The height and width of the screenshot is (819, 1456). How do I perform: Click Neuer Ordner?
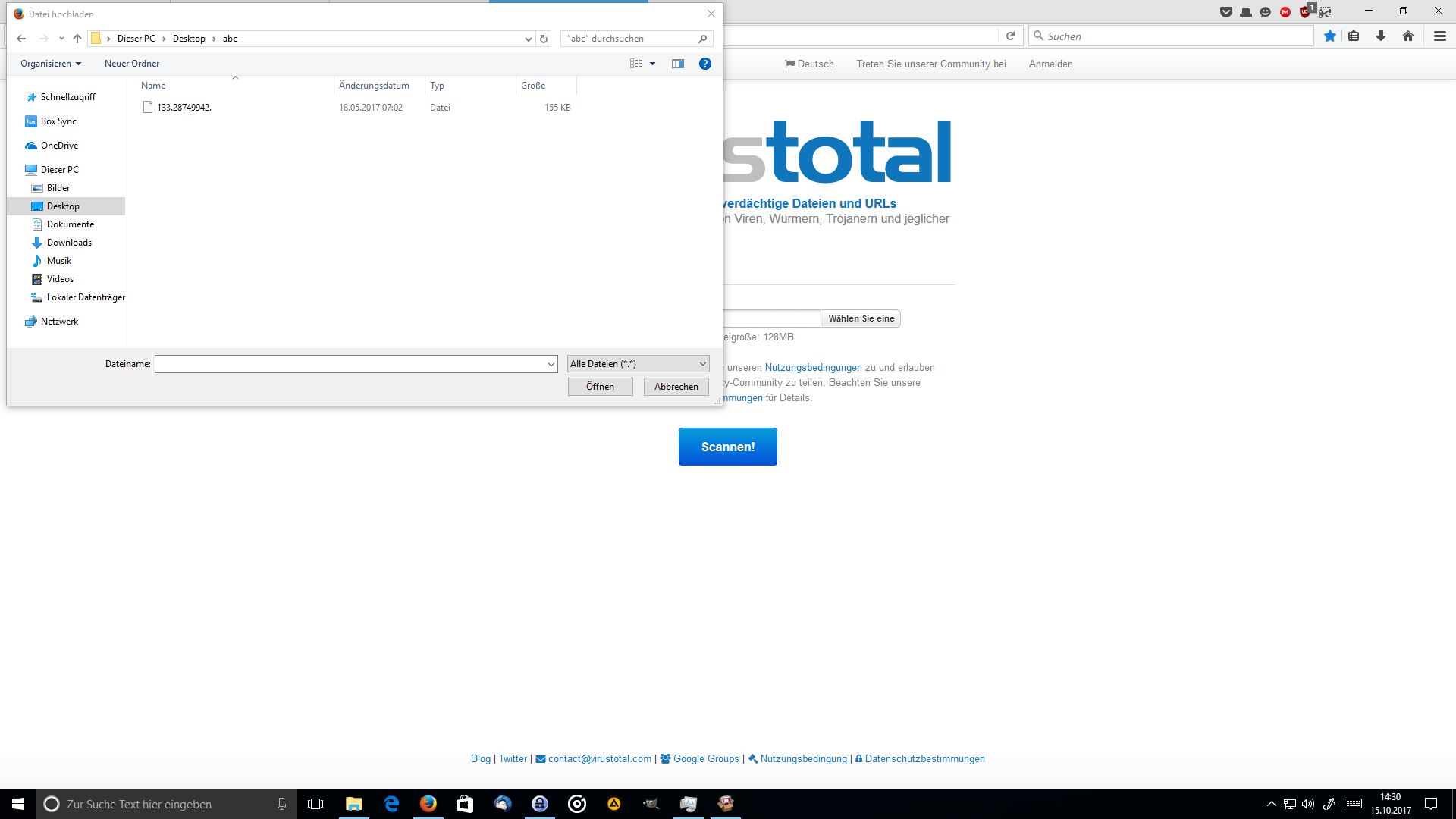pos(132,64)
